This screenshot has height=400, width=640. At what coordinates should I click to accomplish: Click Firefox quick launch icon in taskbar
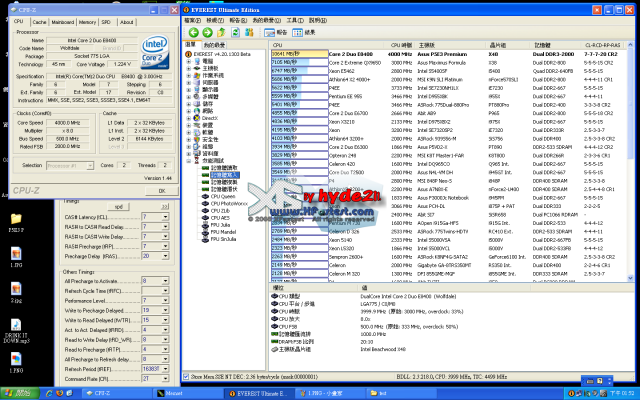pyautogui.click(x=60, y=393)
